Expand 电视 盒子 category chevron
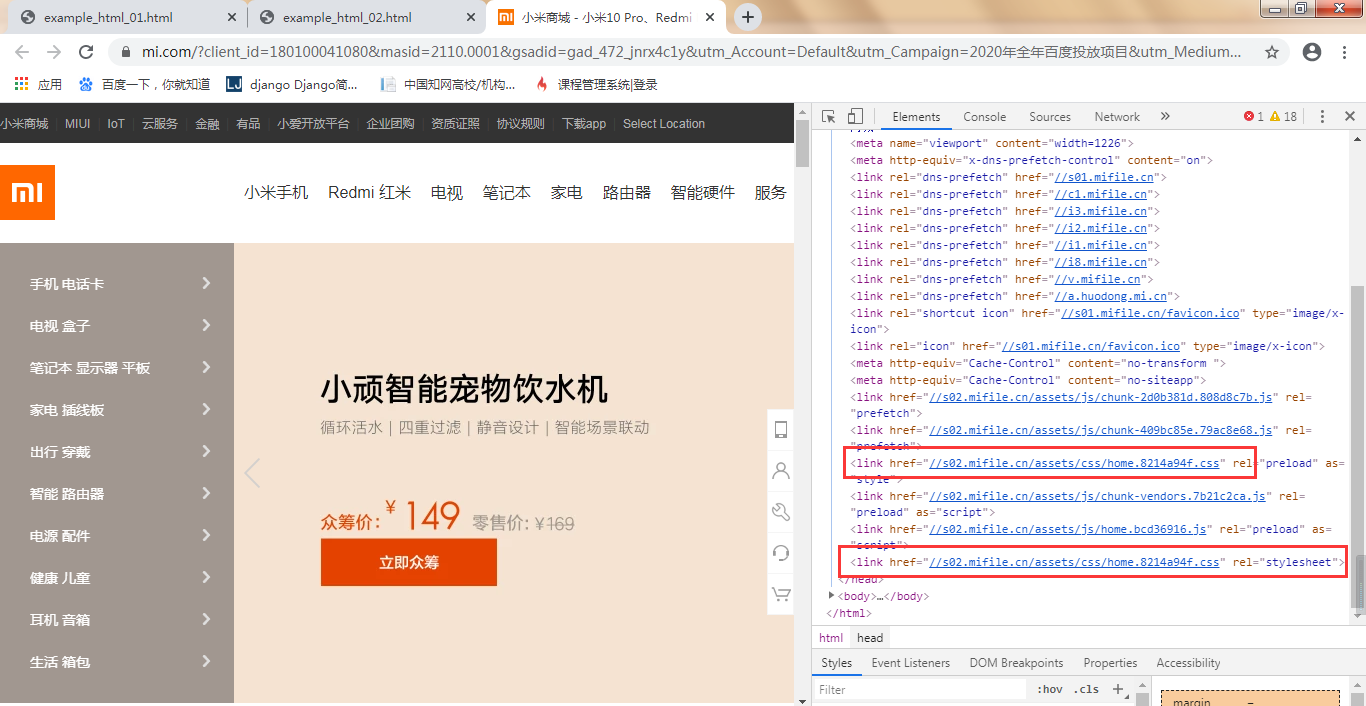1366x706 pixels. pos(206,325)
